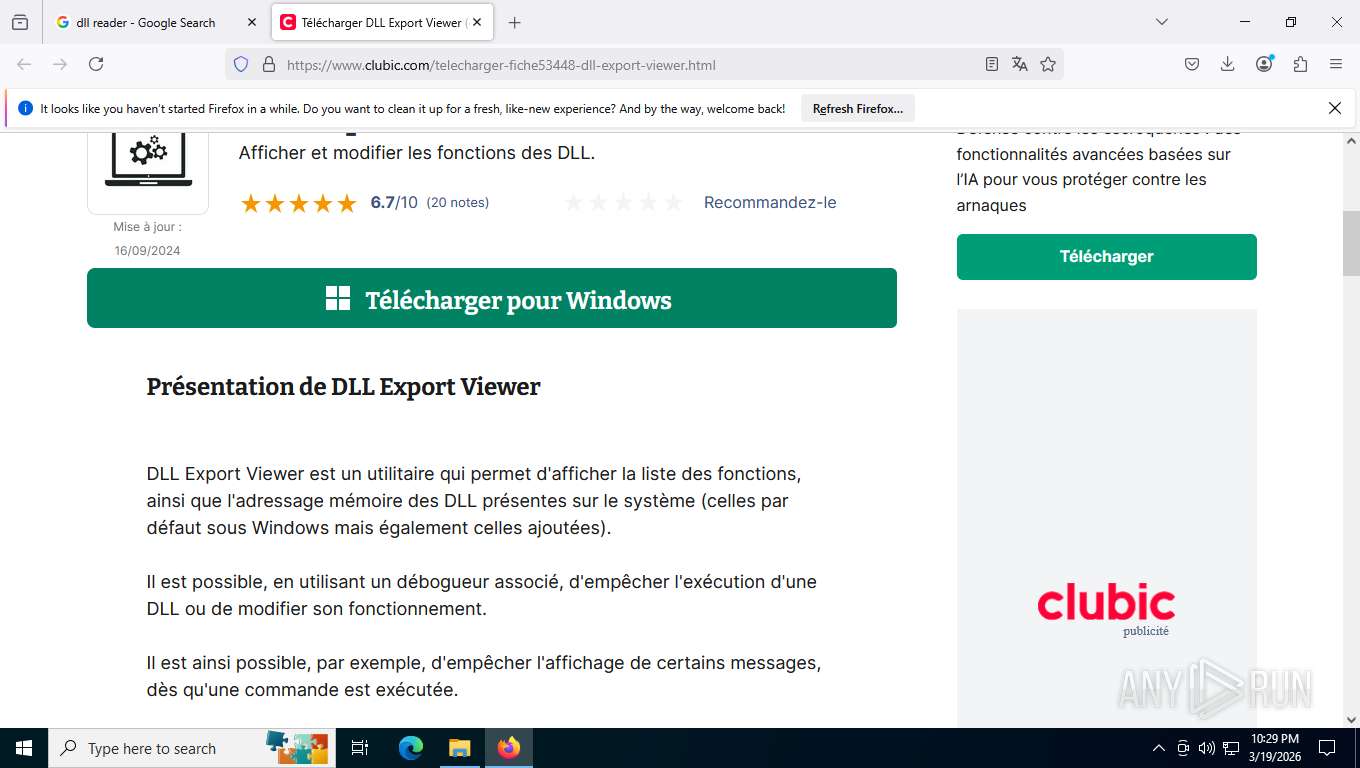Show site security padlock info
Image resolution: width=1360 pixels, height=768 pixels.
[x=268, y=64]
